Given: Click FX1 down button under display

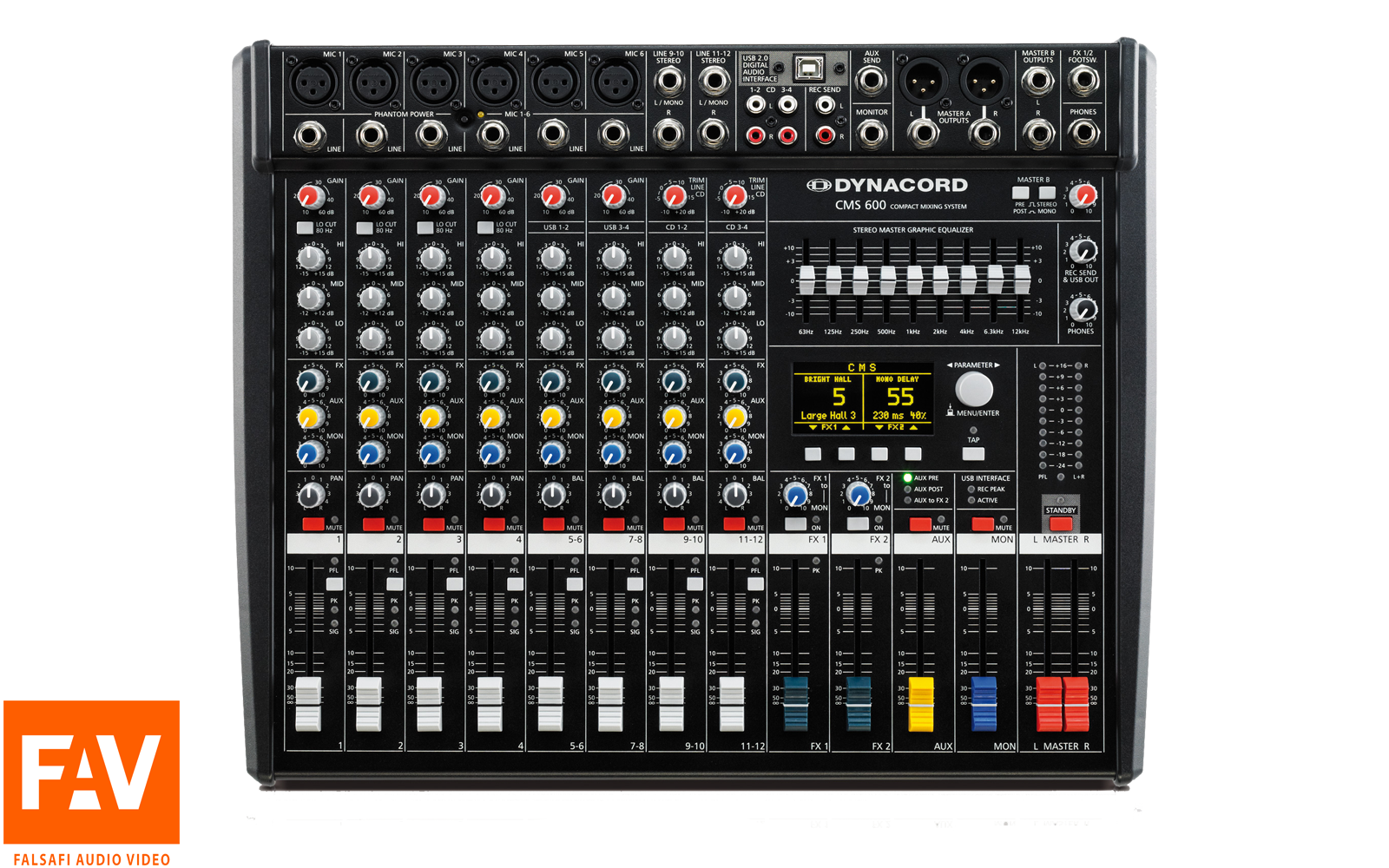Looking at the screenshot, I should (813, 454).
